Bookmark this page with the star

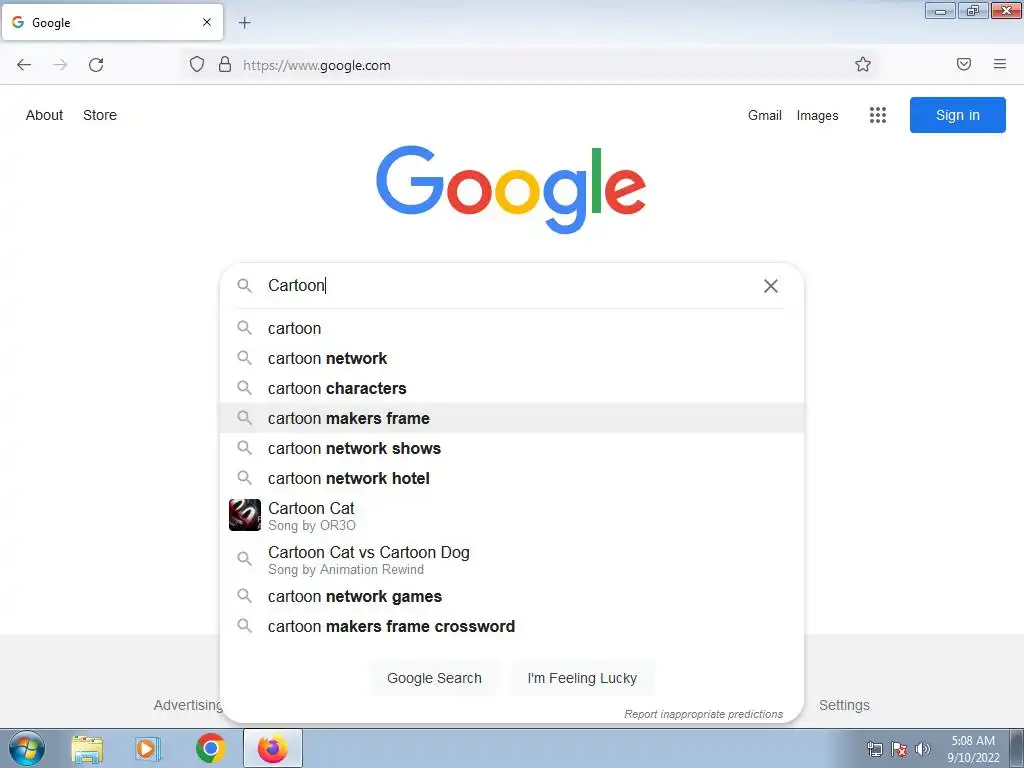[x=863, y=64]
